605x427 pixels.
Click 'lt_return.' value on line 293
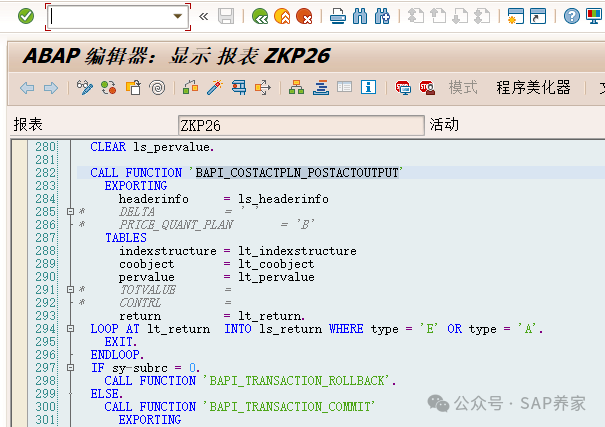[272, 316]
